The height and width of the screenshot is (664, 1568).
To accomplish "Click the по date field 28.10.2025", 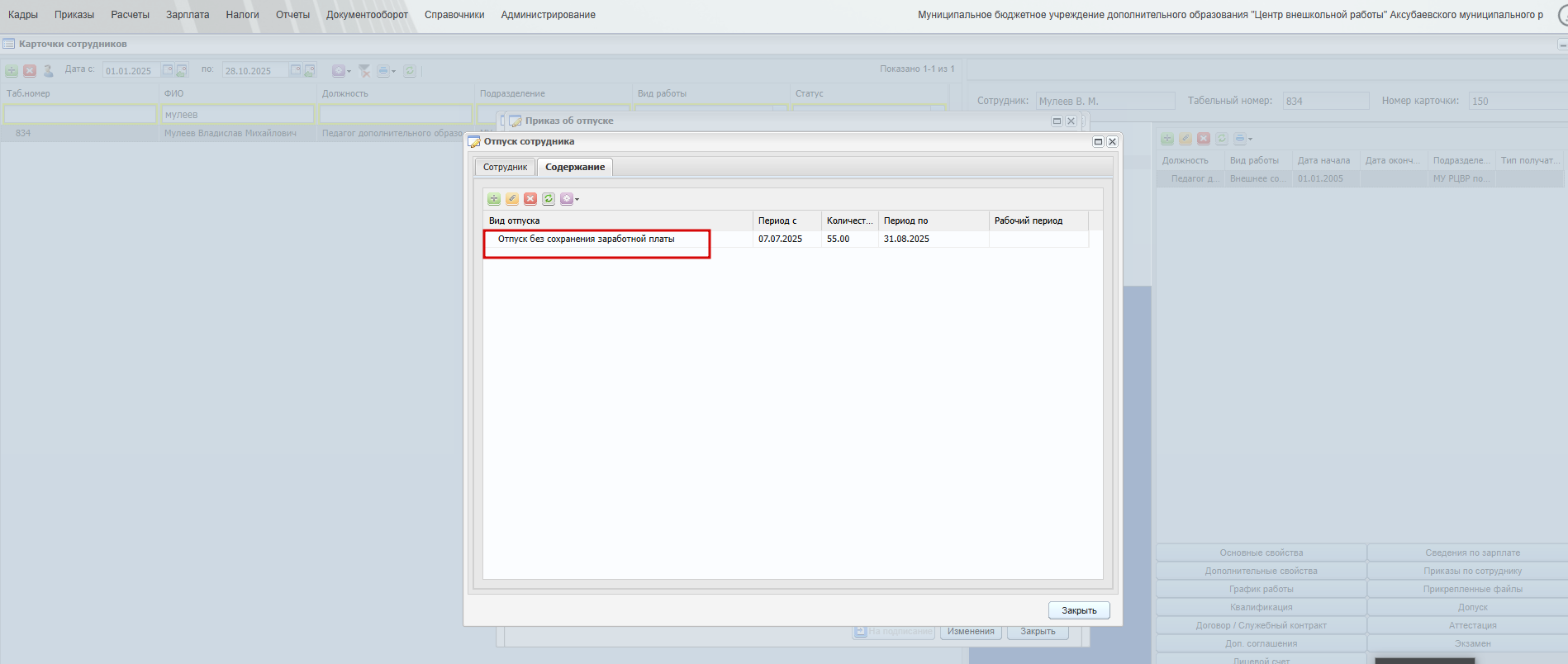I will (255, 71).
